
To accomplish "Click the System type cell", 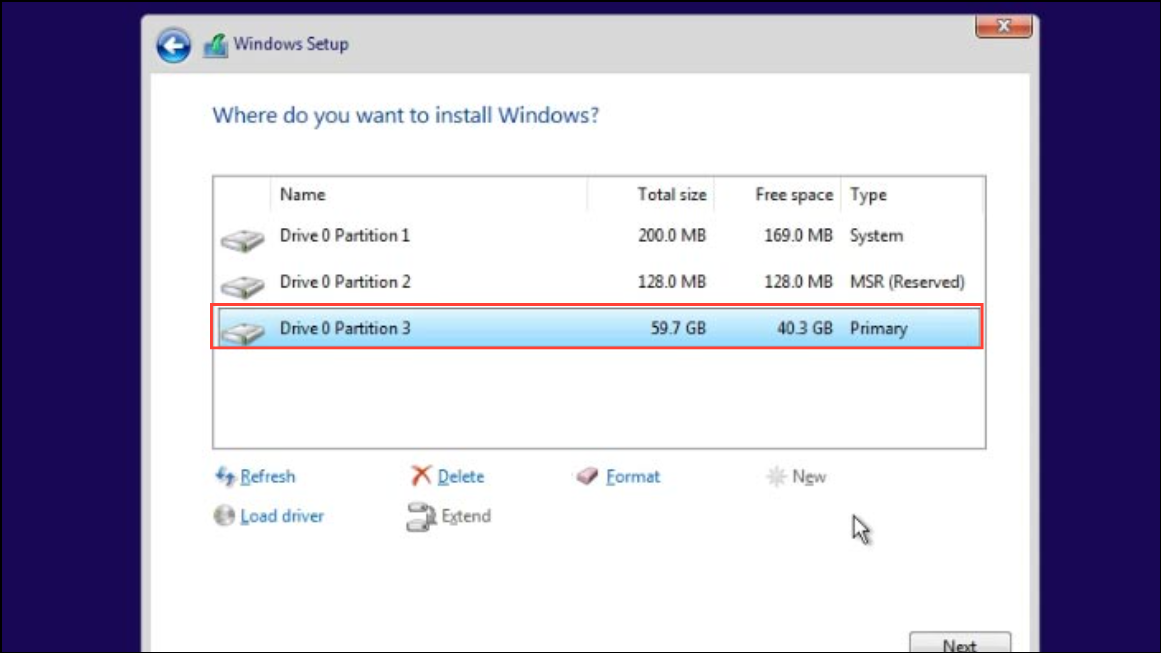I will tap(876, 236).
